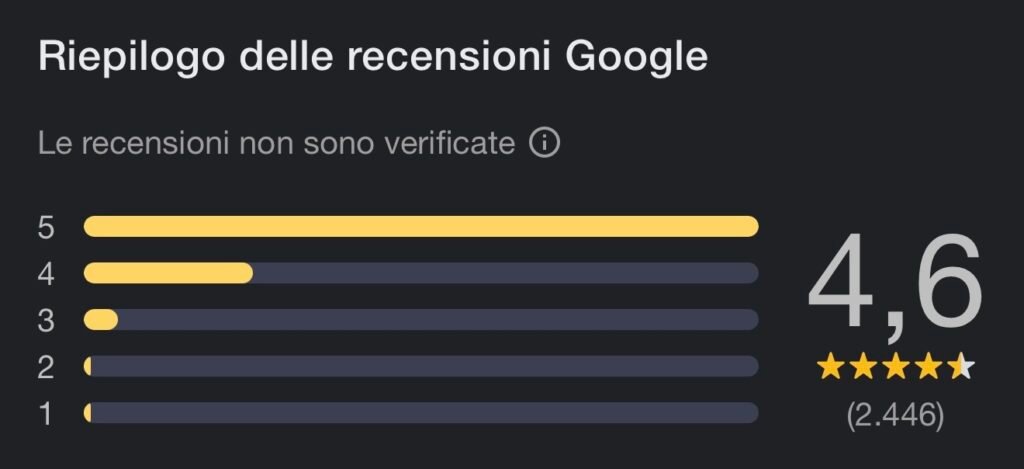Viewport: 1024px width, 469px height.
Task: Click the number 4 row label
Action: point(46,273)
